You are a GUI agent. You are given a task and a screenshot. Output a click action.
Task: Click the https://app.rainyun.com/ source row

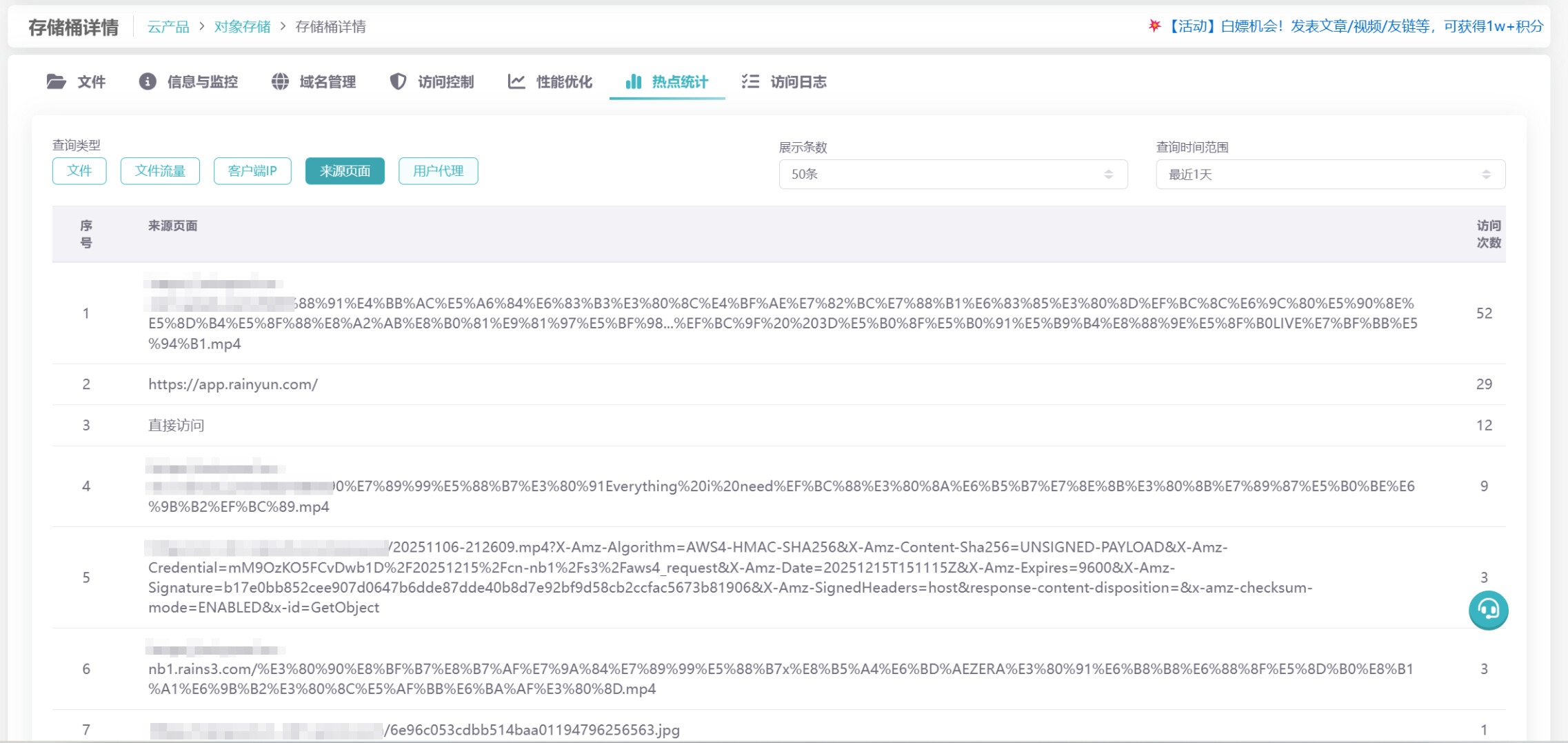pos(233,384)
